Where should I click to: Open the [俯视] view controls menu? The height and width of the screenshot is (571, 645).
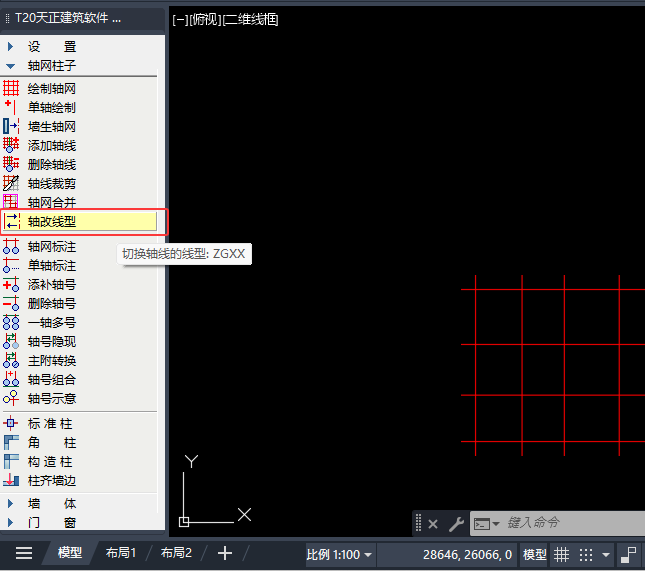coord(205,19)
